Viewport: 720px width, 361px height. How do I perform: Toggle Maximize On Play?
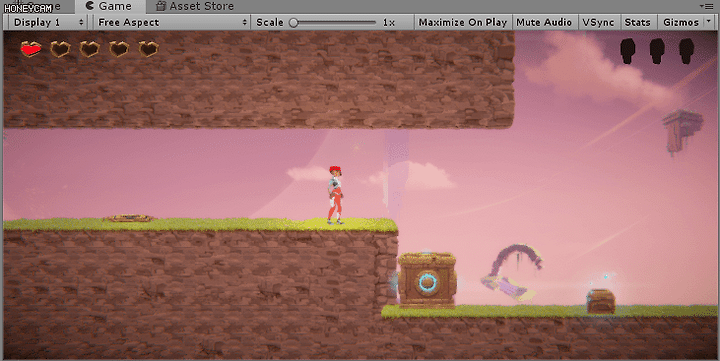click(463, 23)
